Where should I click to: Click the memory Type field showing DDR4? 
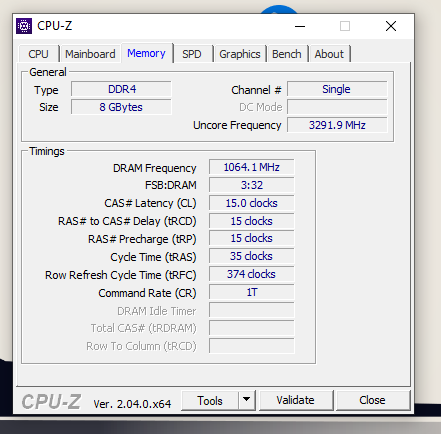pyautogui.click(x=121, y=89)
